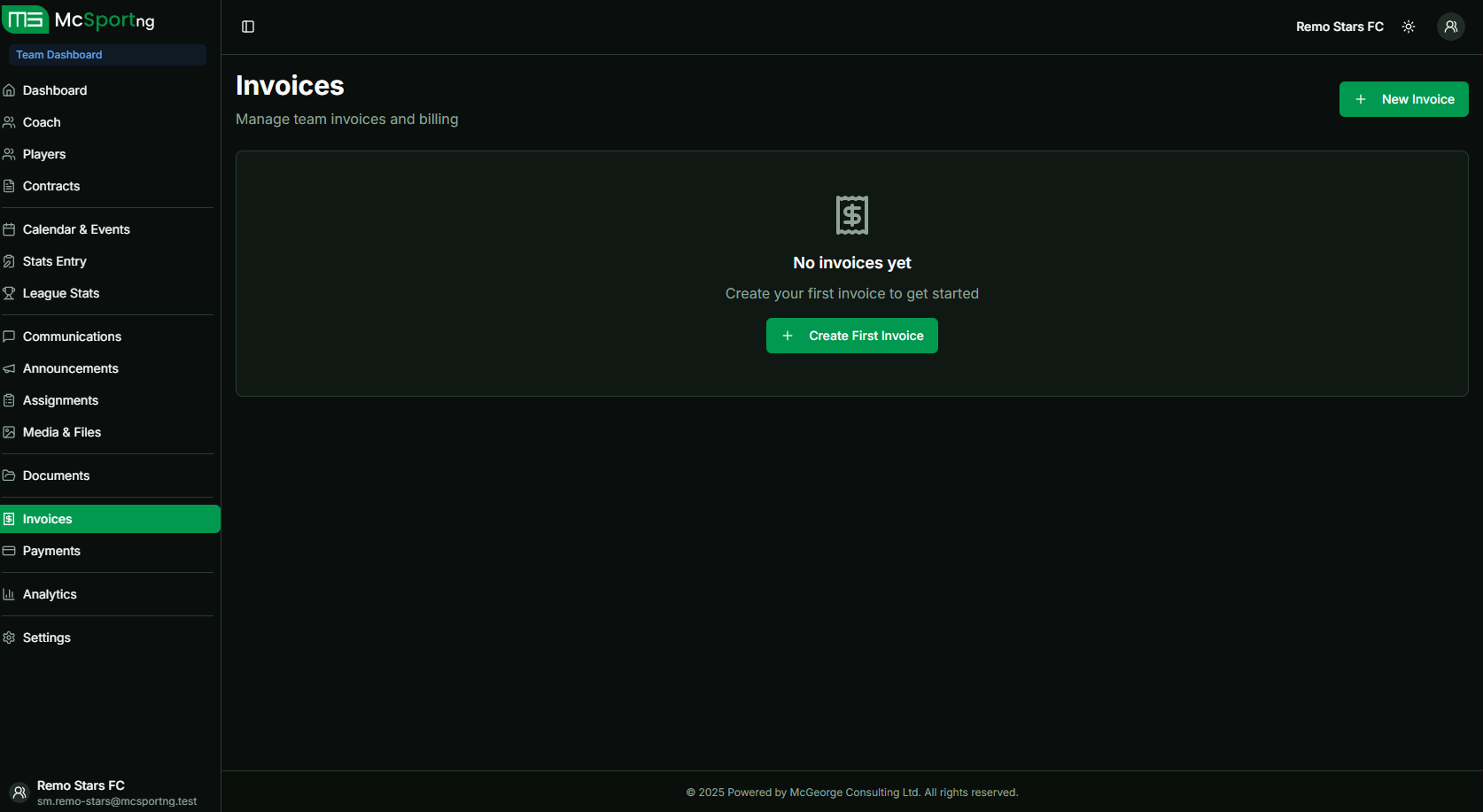Open Contracts via the document icon
The height and width of the screenshot is (812, 1483).
click(9, 186)
